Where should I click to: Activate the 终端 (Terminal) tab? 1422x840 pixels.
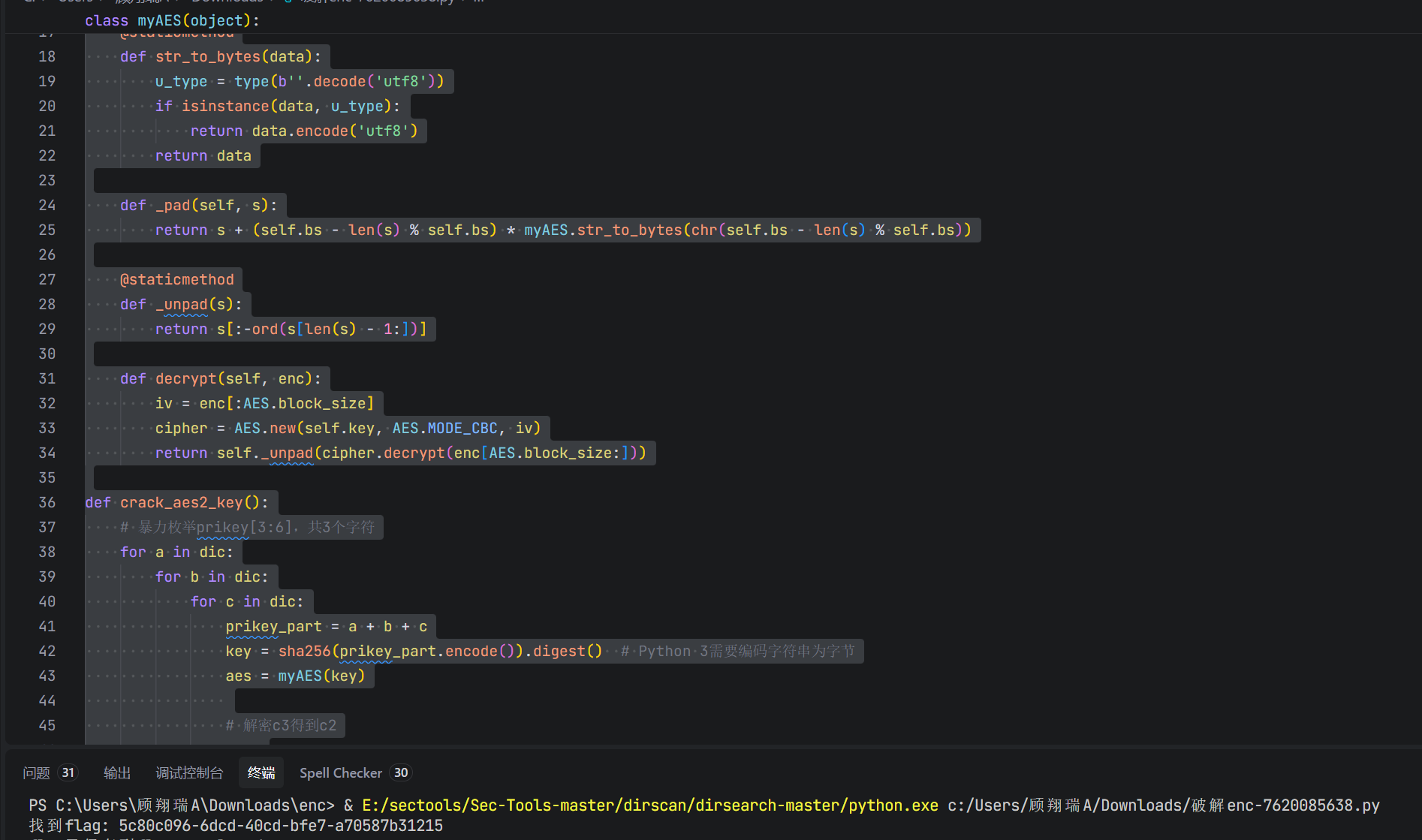pos(261,773)
